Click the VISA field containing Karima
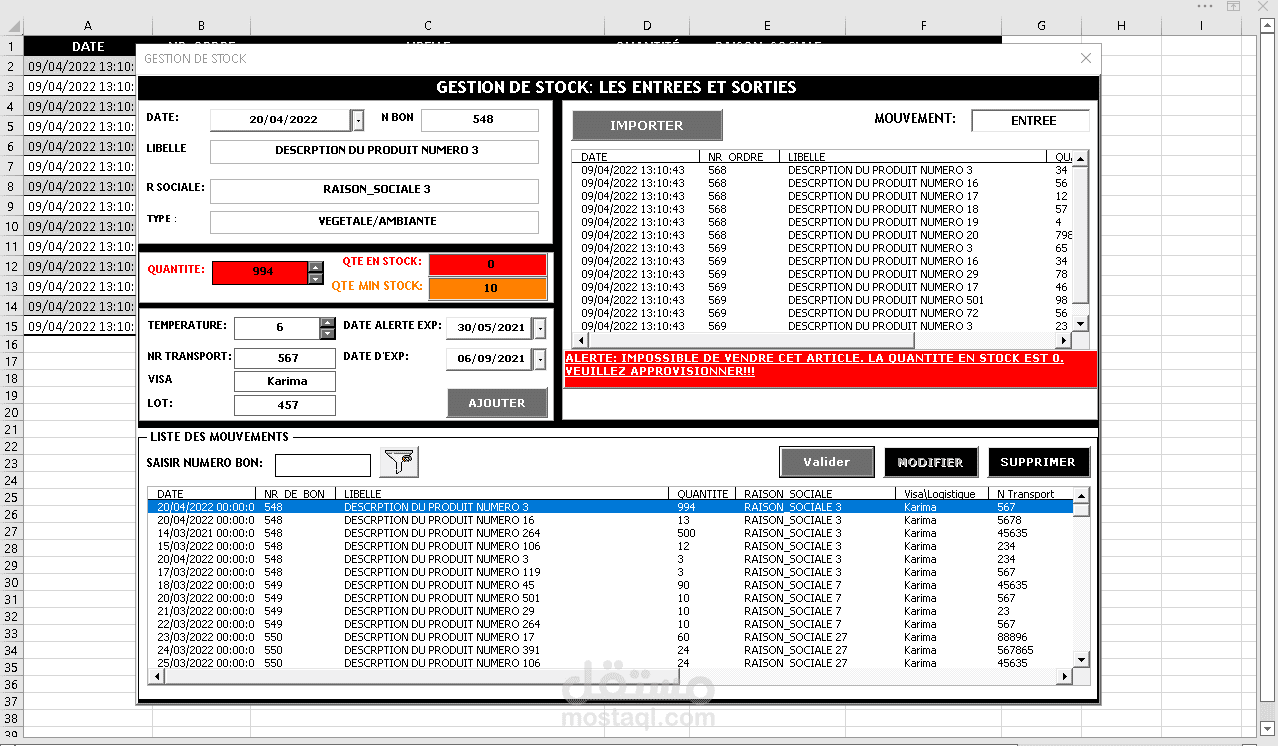 (285, 382)
